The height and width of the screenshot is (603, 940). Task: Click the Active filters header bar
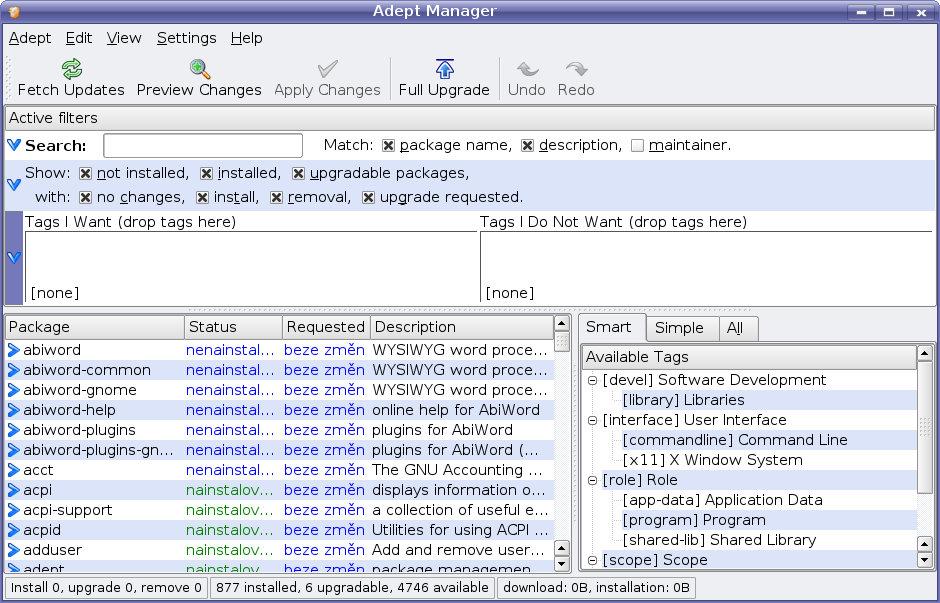point(470,118)
